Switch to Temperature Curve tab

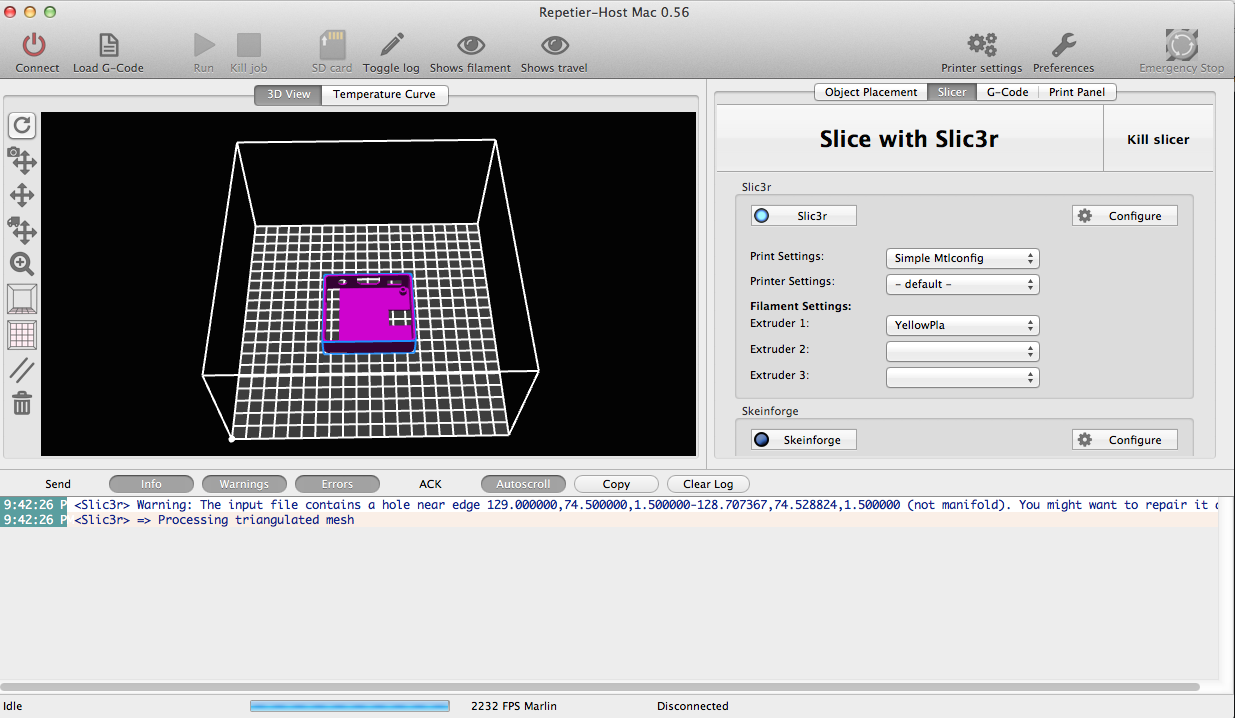pos(385,95)
